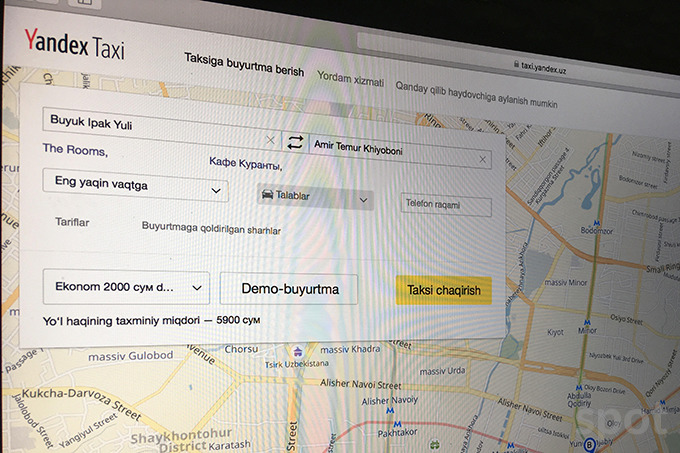Open the Yordam xizmati menu item

[x=350, y=79]
